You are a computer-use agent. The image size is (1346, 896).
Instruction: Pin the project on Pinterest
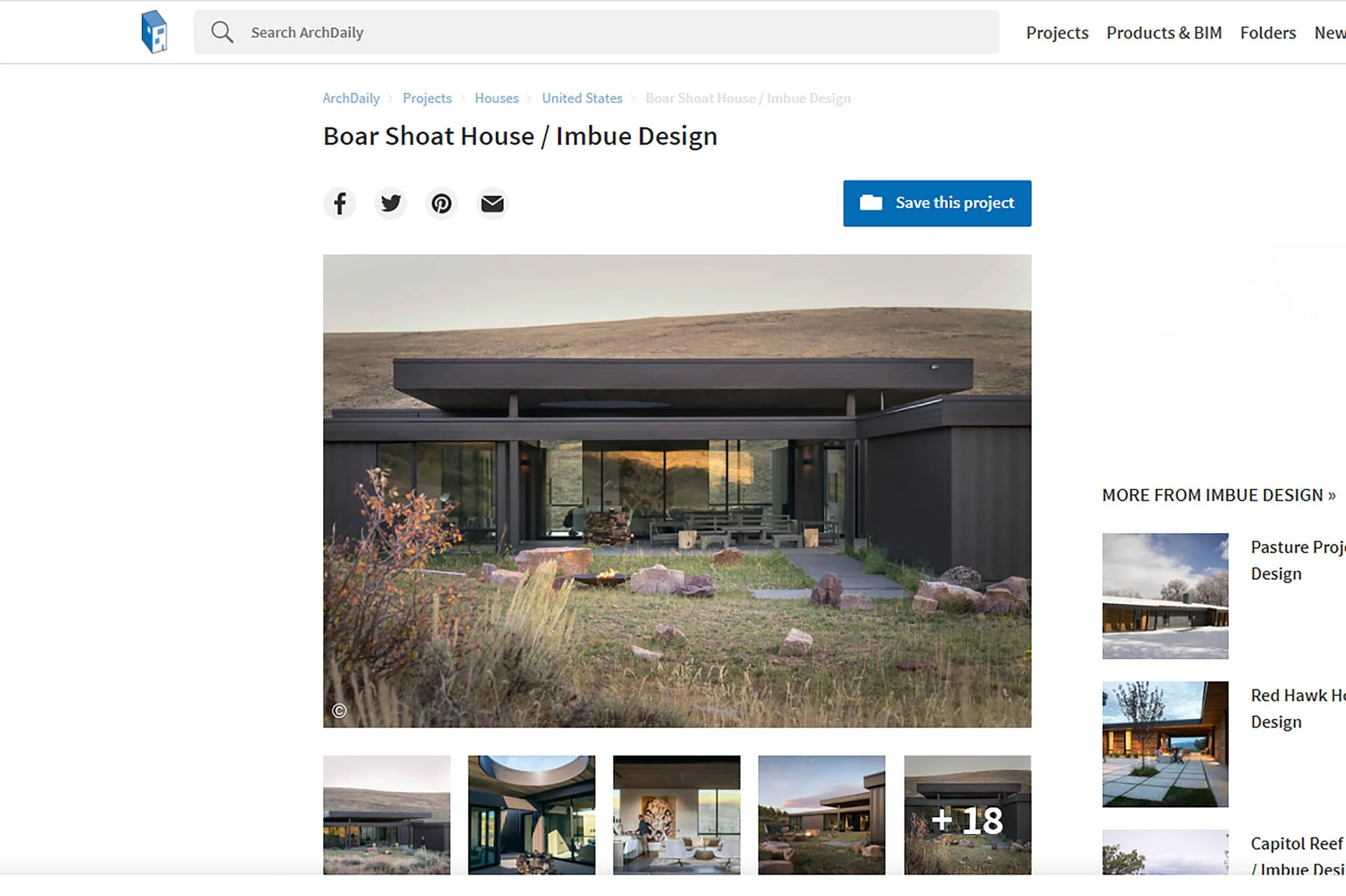[x=441, y=203]
